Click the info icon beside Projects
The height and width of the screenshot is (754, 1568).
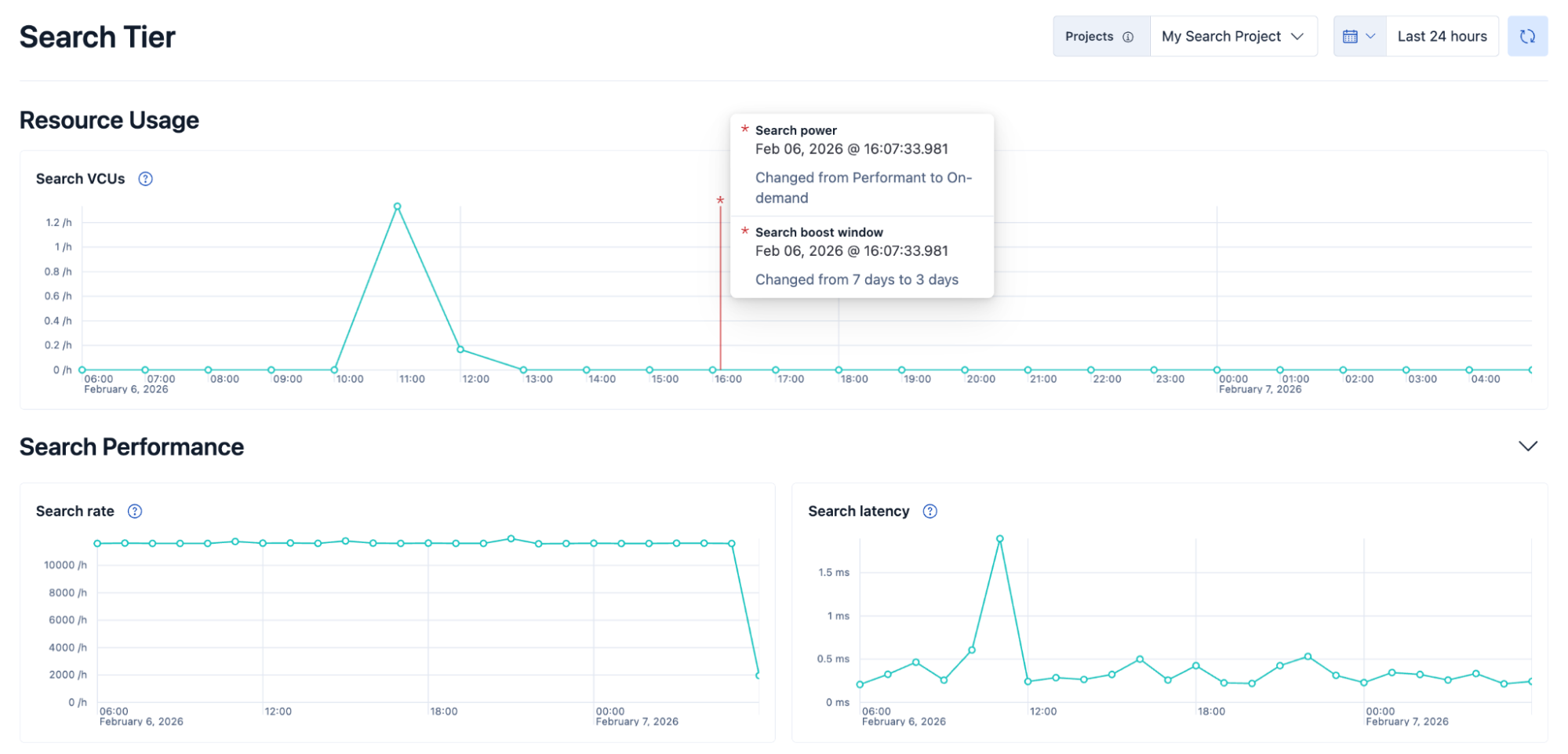1127,36
